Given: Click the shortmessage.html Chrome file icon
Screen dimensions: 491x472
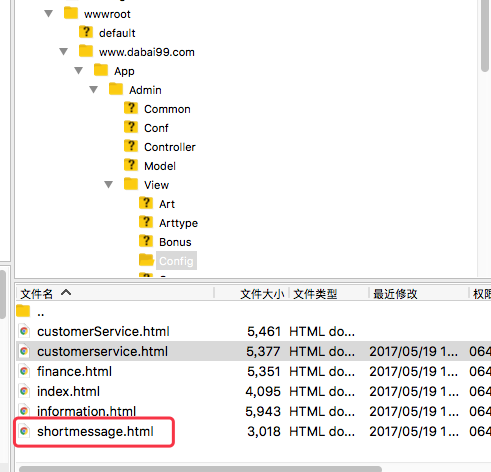Looking at the screenshot, I should [24, 431].
